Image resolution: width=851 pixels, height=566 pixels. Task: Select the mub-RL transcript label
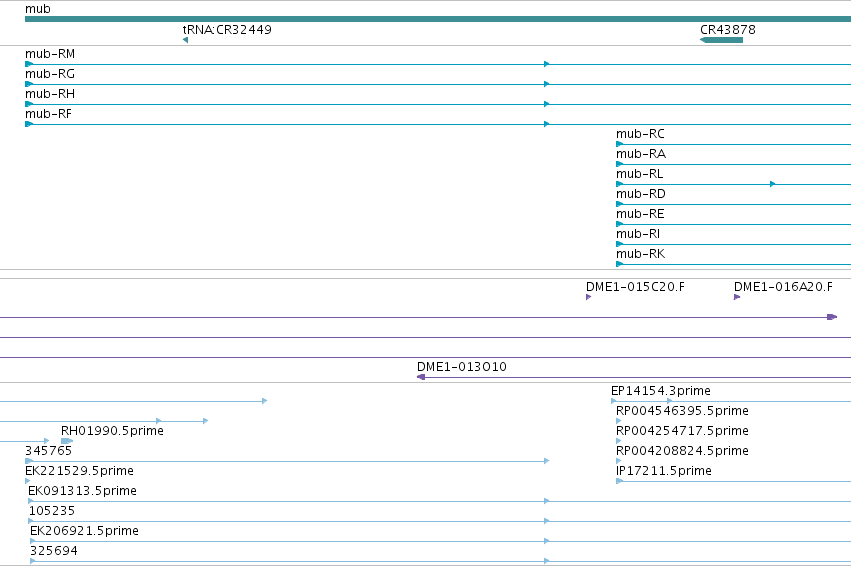(639, 174)
